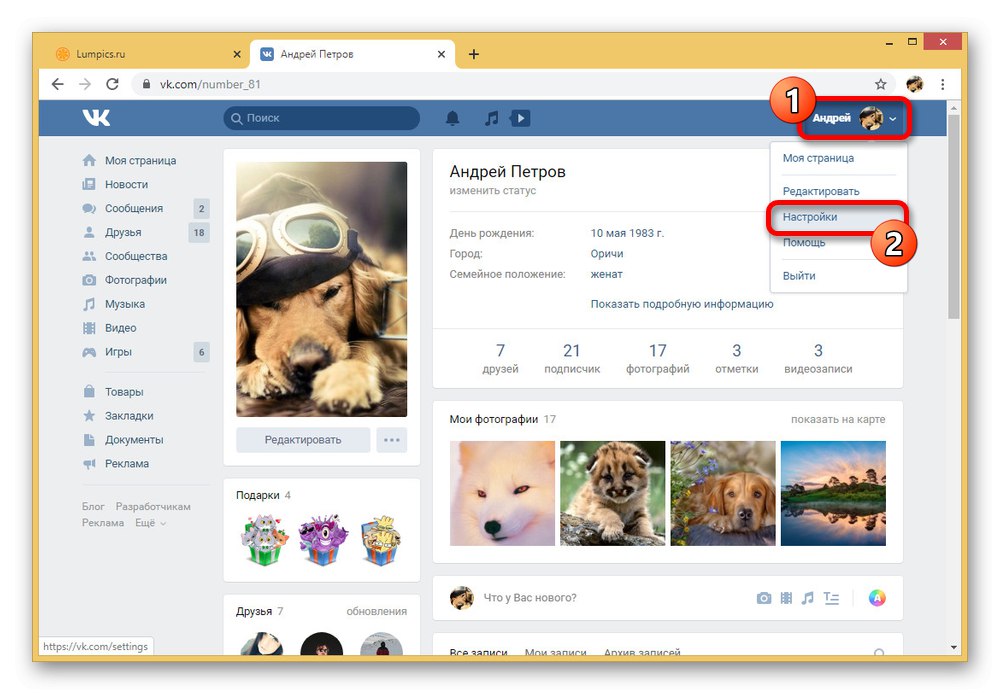Open the Chrome three-dot menu

tap(943, 84)
